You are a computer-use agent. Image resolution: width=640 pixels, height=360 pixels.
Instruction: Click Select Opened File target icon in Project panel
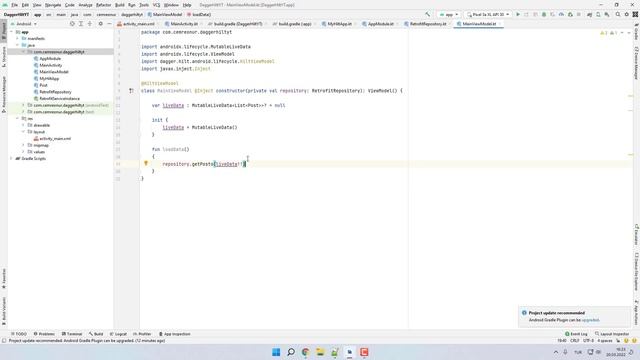[72, 24]
